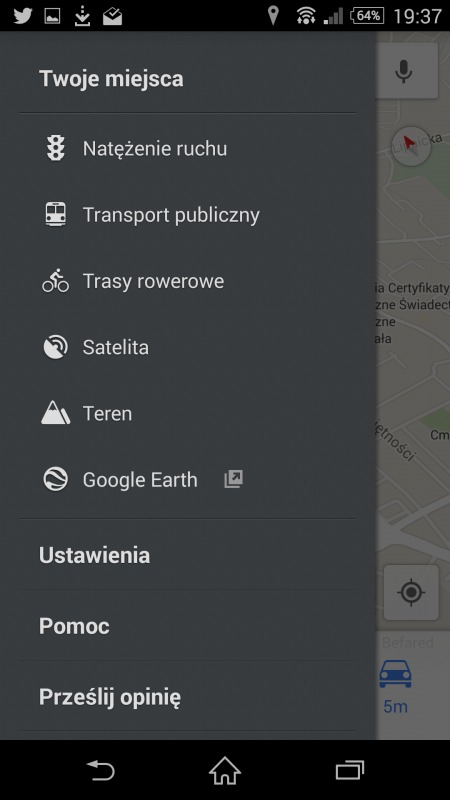This screenshot has height=800, width=450.
Task: Tap the my location crosshair button
Action: 411,592
